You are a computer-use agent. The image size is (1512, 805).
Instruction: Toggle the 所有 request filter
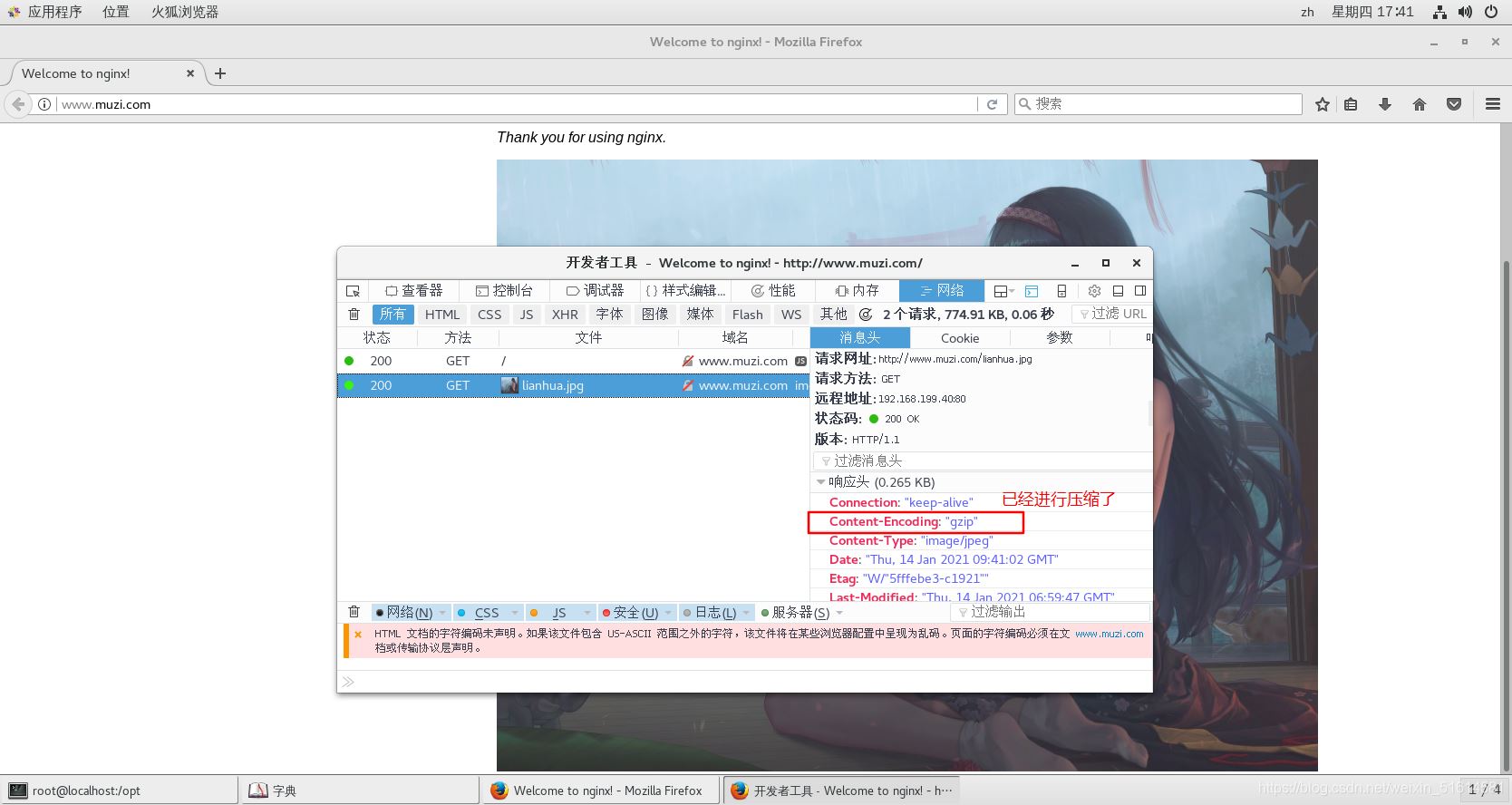pos(393,315)
